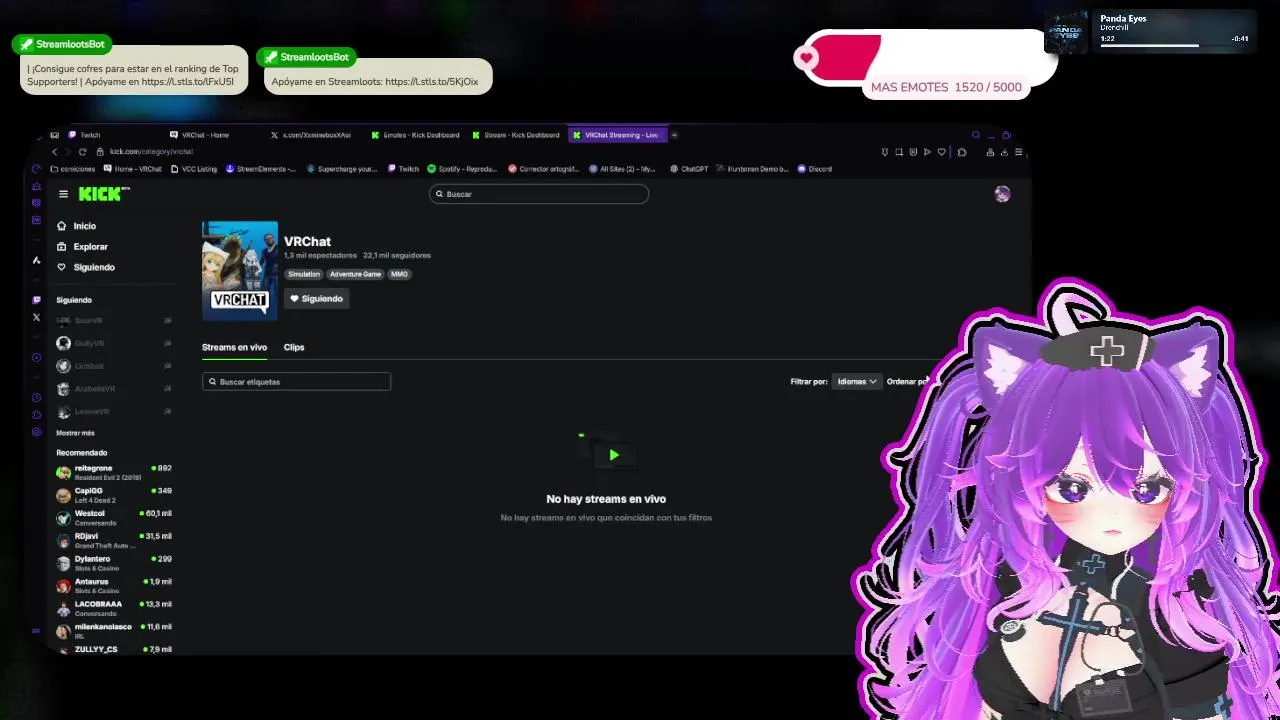Open the StreamElements bookmark
This screenshot has height=720, width=1280.
tap(260, 169)
